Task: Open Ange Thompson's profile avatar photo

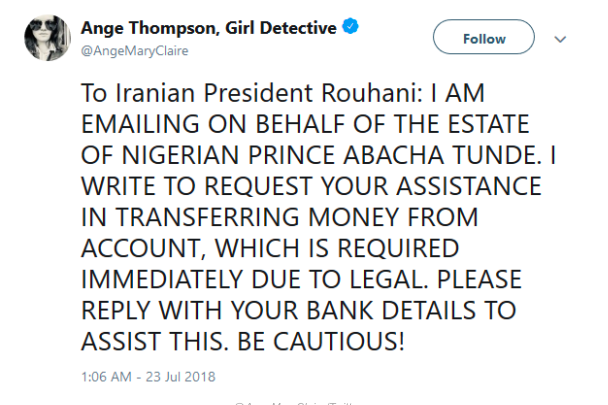Action: 47,38
